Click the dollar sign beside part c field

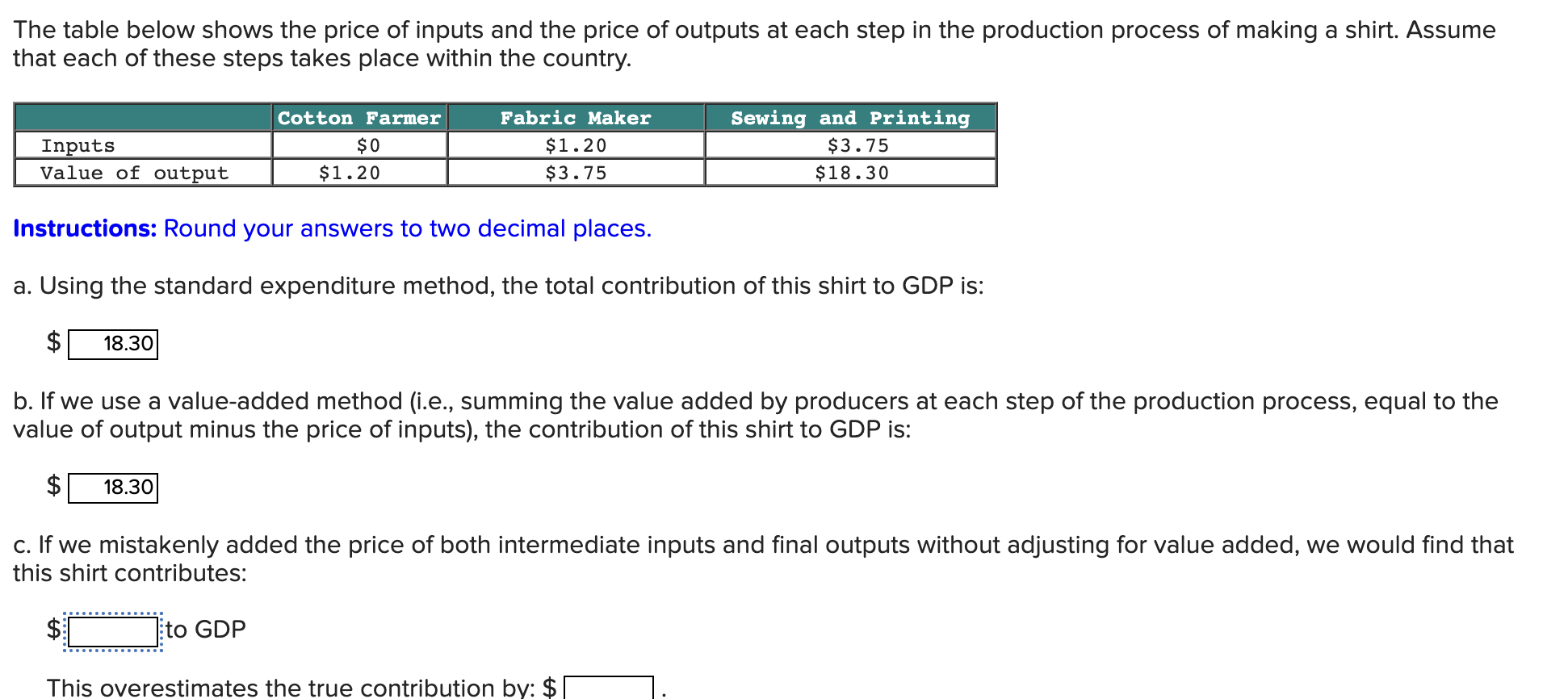pyautogui.click(x=52, y=629)
